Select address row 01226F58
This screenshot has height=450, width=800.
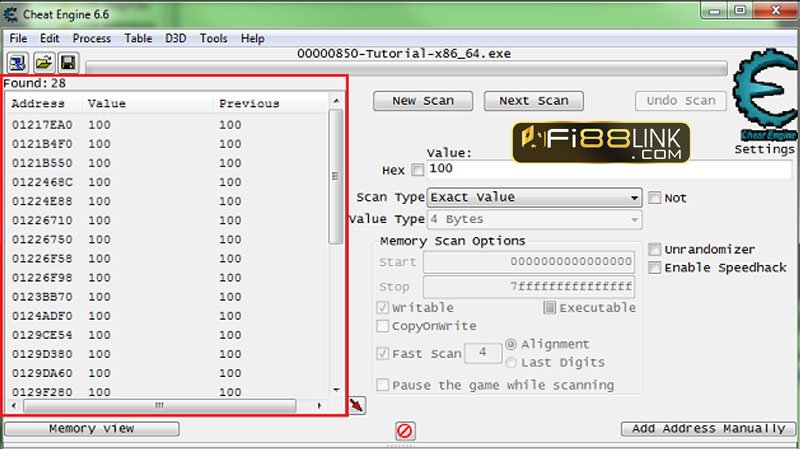pos(167,259)
